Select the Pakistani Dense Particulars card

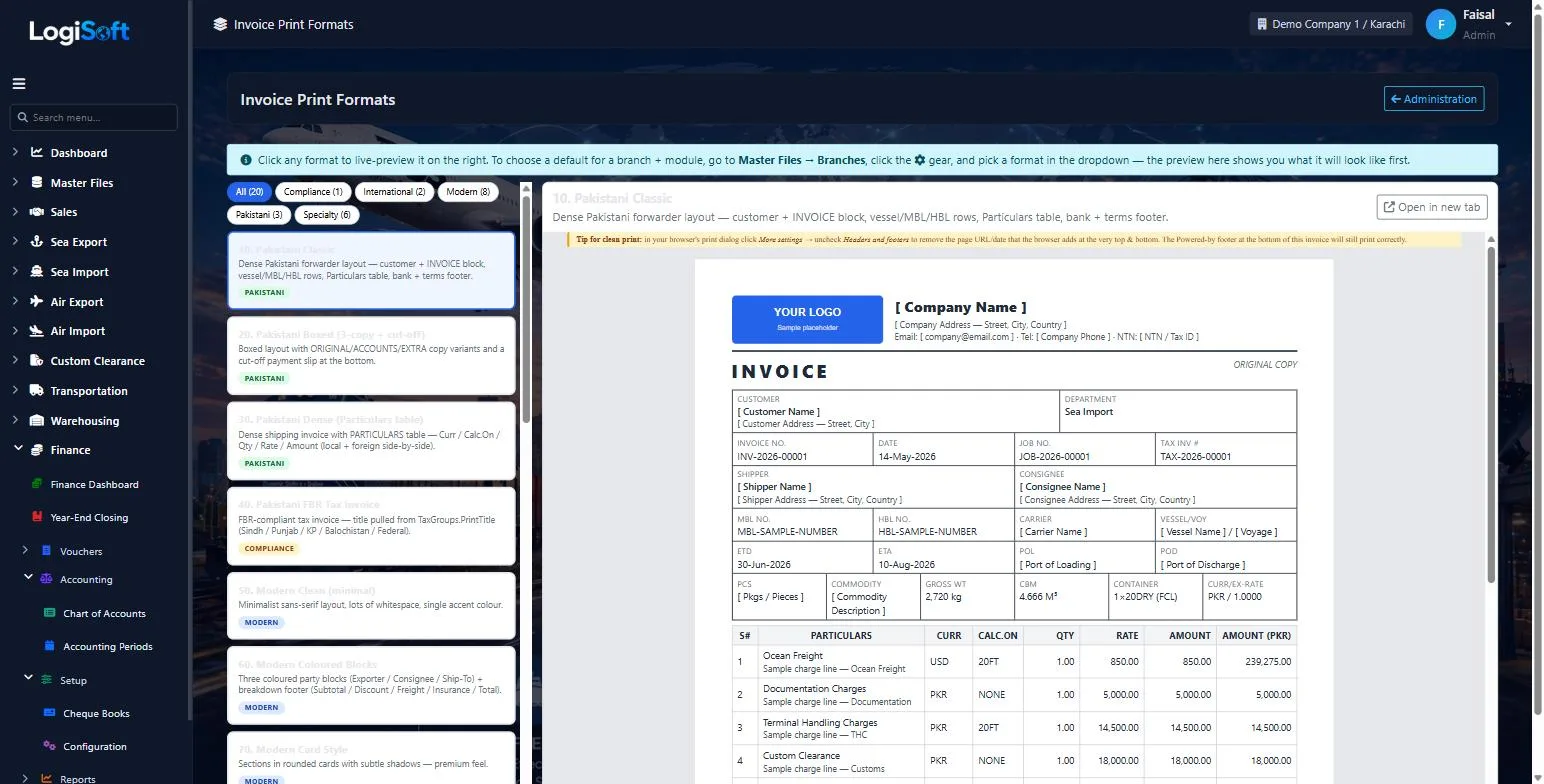(x=371, y=442)
